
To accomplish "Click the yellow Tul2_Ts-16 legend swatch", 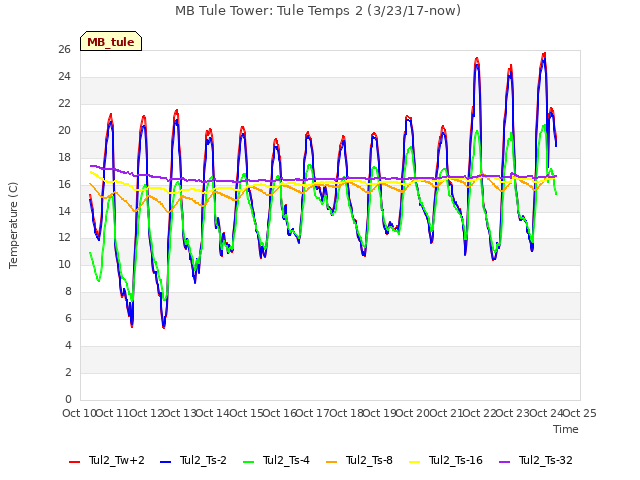I will pyautogui.click(x=415, y=462).
